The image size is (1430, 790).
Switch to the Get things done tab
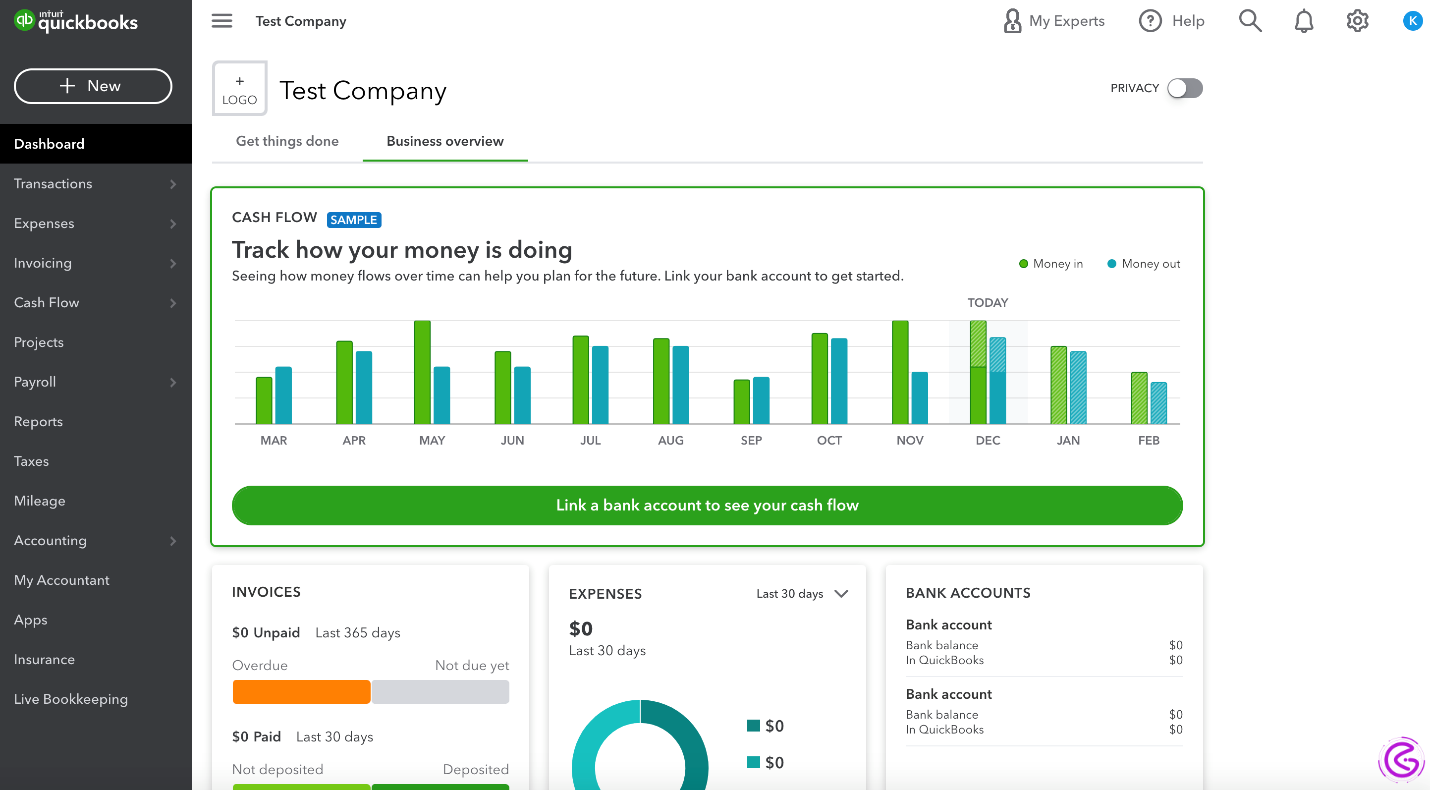coord(286,141)
